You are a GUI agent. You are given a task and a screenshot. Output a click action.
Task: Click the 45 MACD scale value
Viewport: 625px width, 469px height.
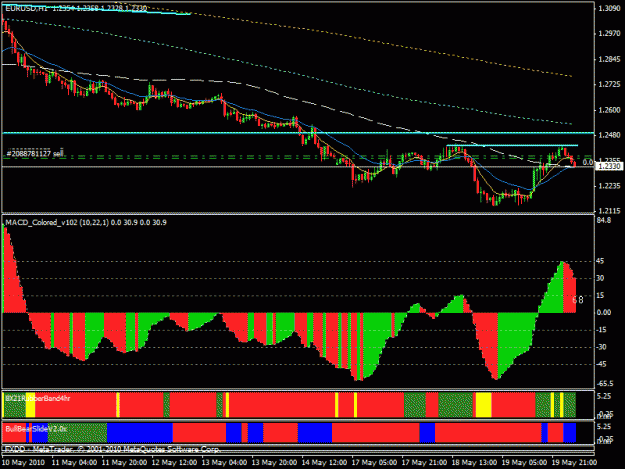(x=600, y=261)
